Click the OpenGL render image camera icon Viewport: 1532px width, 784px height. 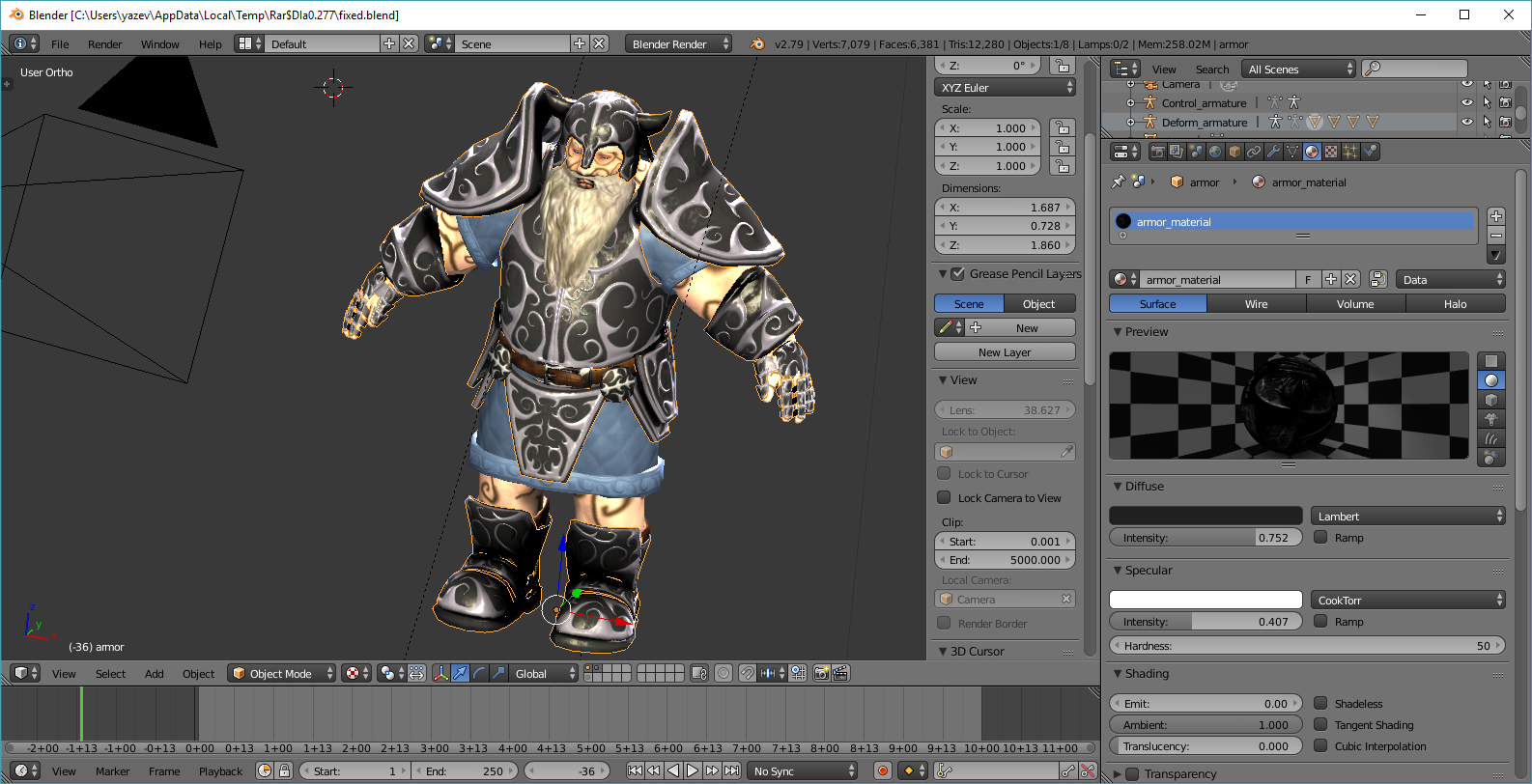point(821,673)
